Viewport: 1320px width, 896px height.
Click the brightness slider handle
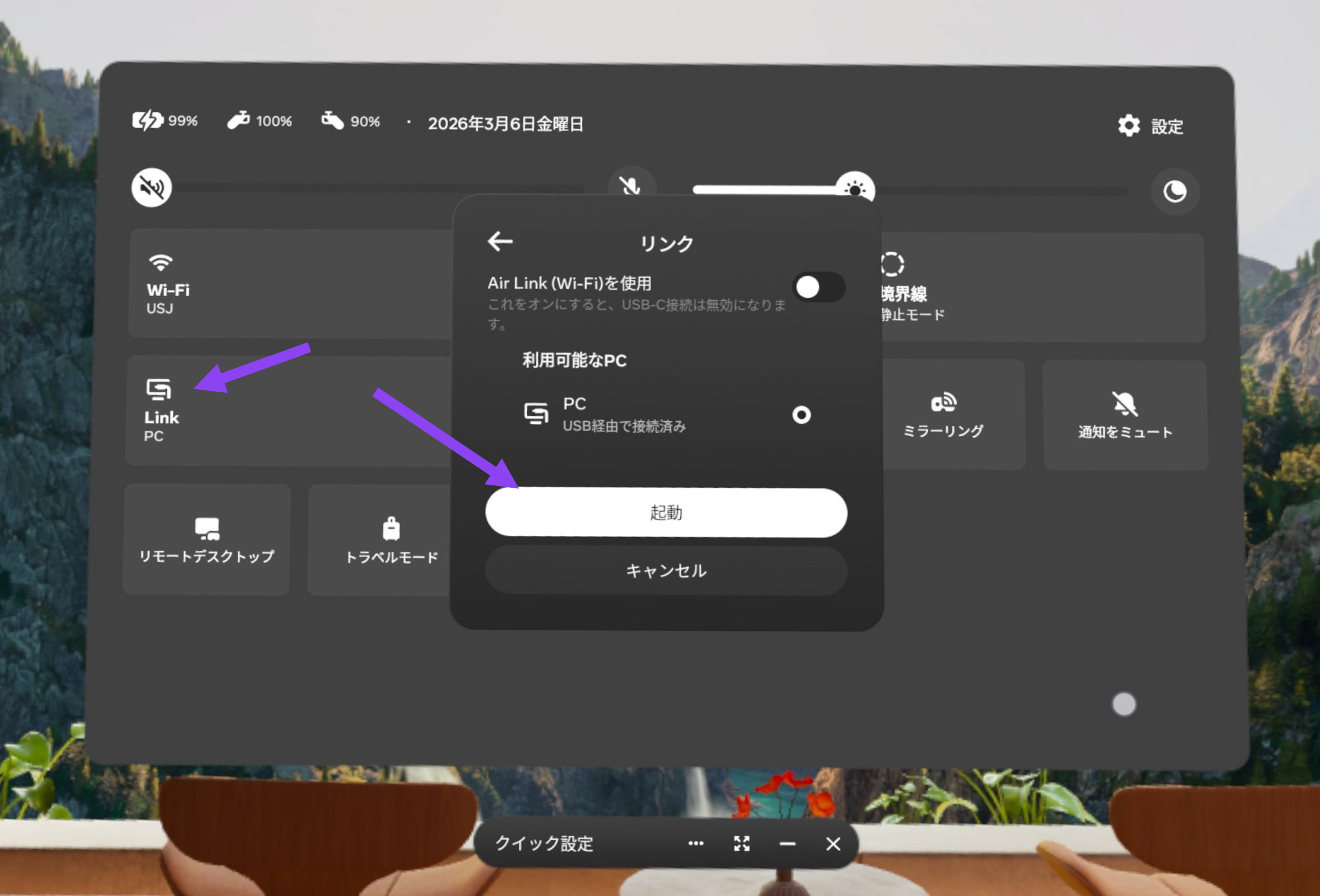click(x=855, y=188)
